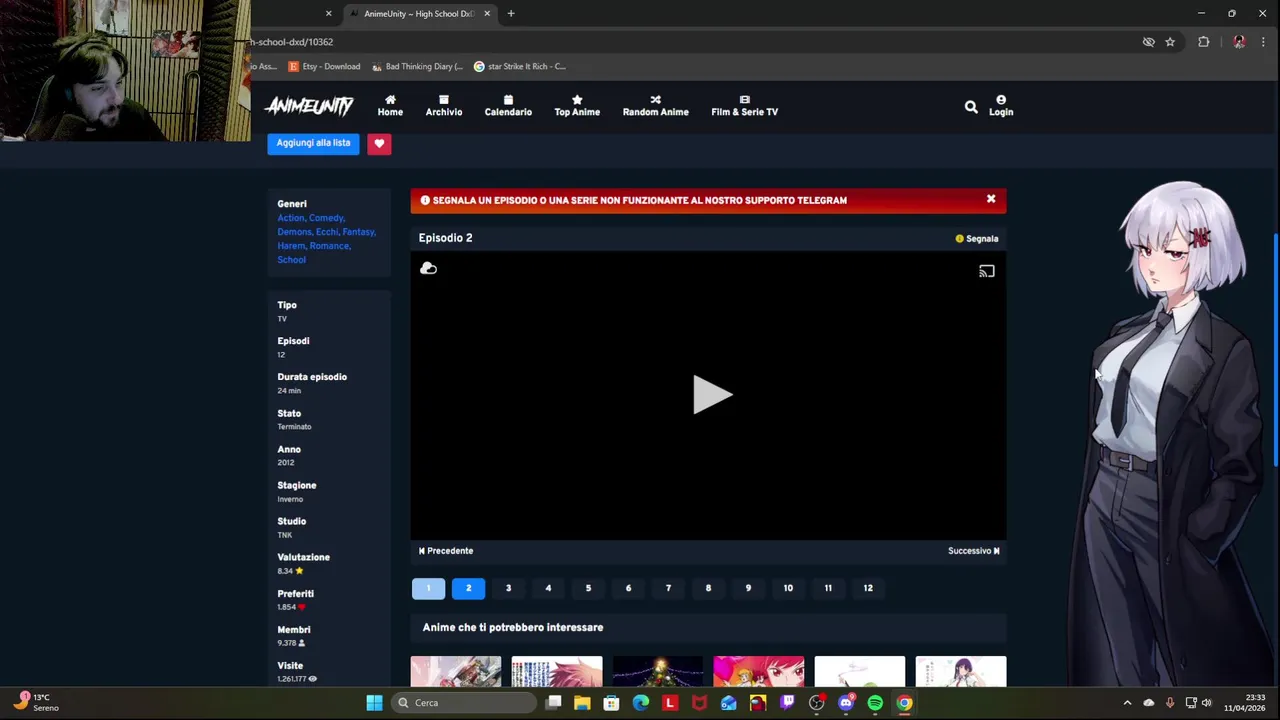Select episode 3

[508, 588]
